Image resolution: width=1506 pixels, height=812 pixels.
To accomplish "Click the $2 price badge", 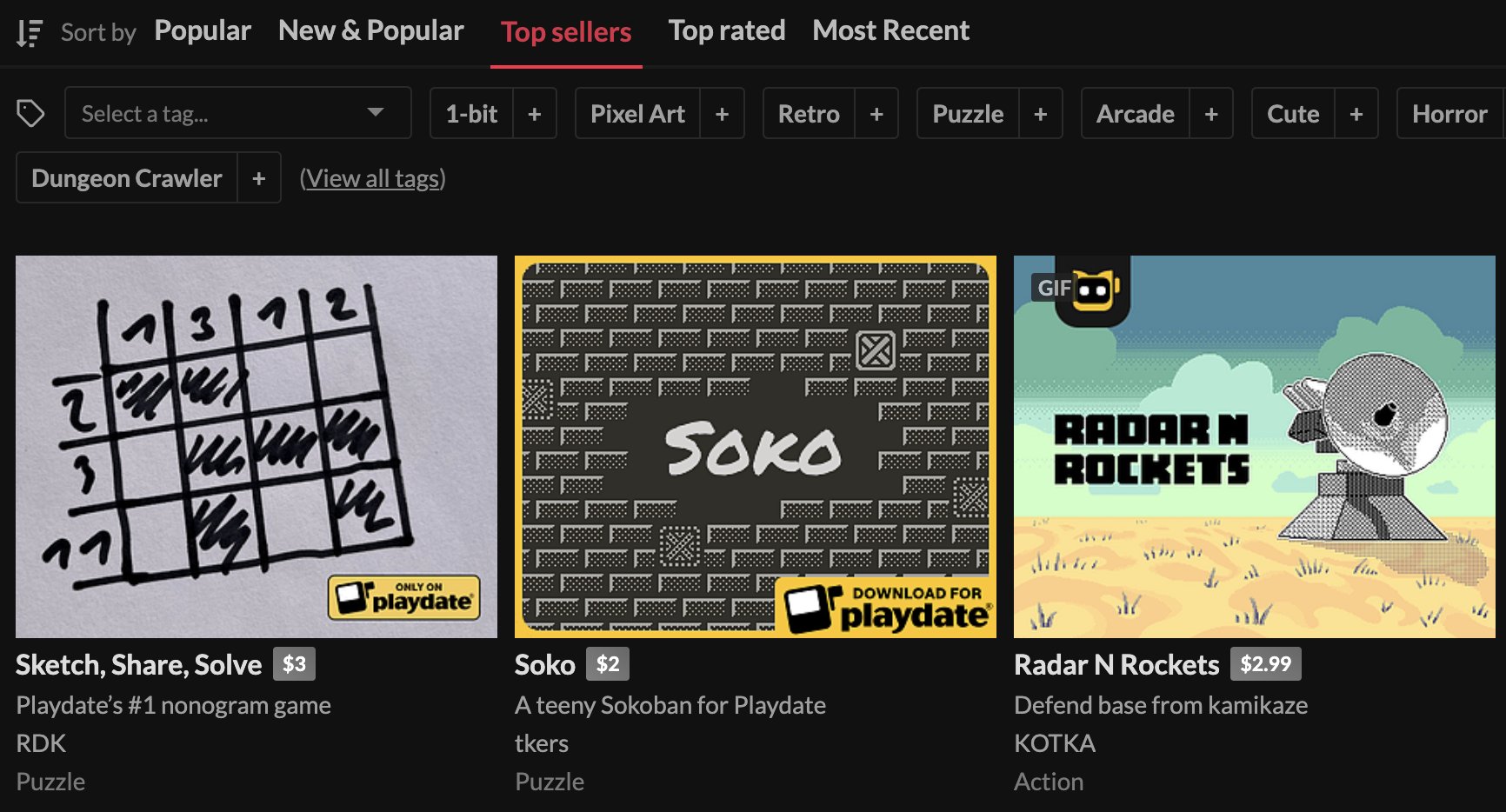I will click(608, 664).
